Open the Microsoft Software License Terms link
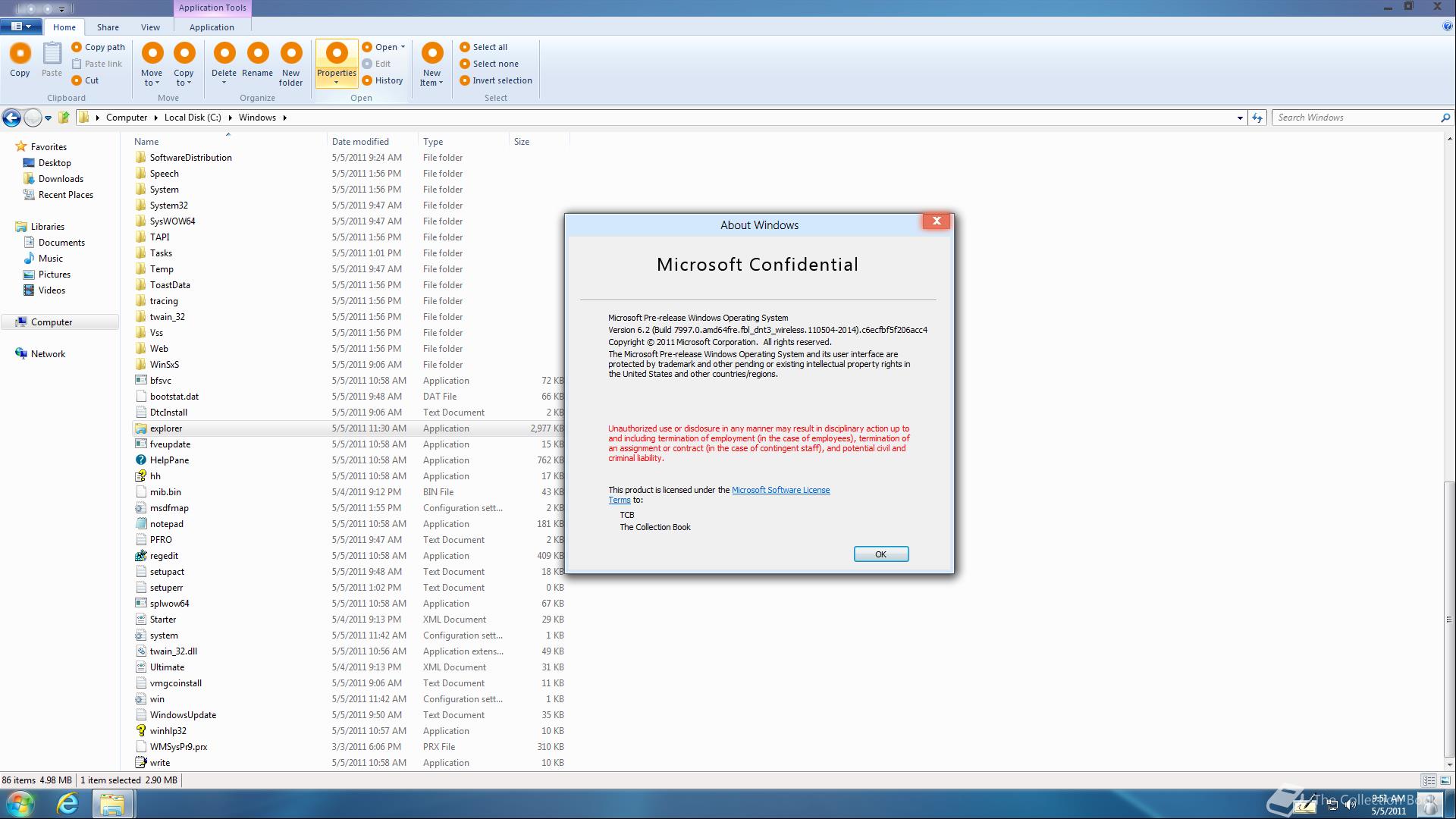This screenshot has width=1456, height=819. pos(780,490)
